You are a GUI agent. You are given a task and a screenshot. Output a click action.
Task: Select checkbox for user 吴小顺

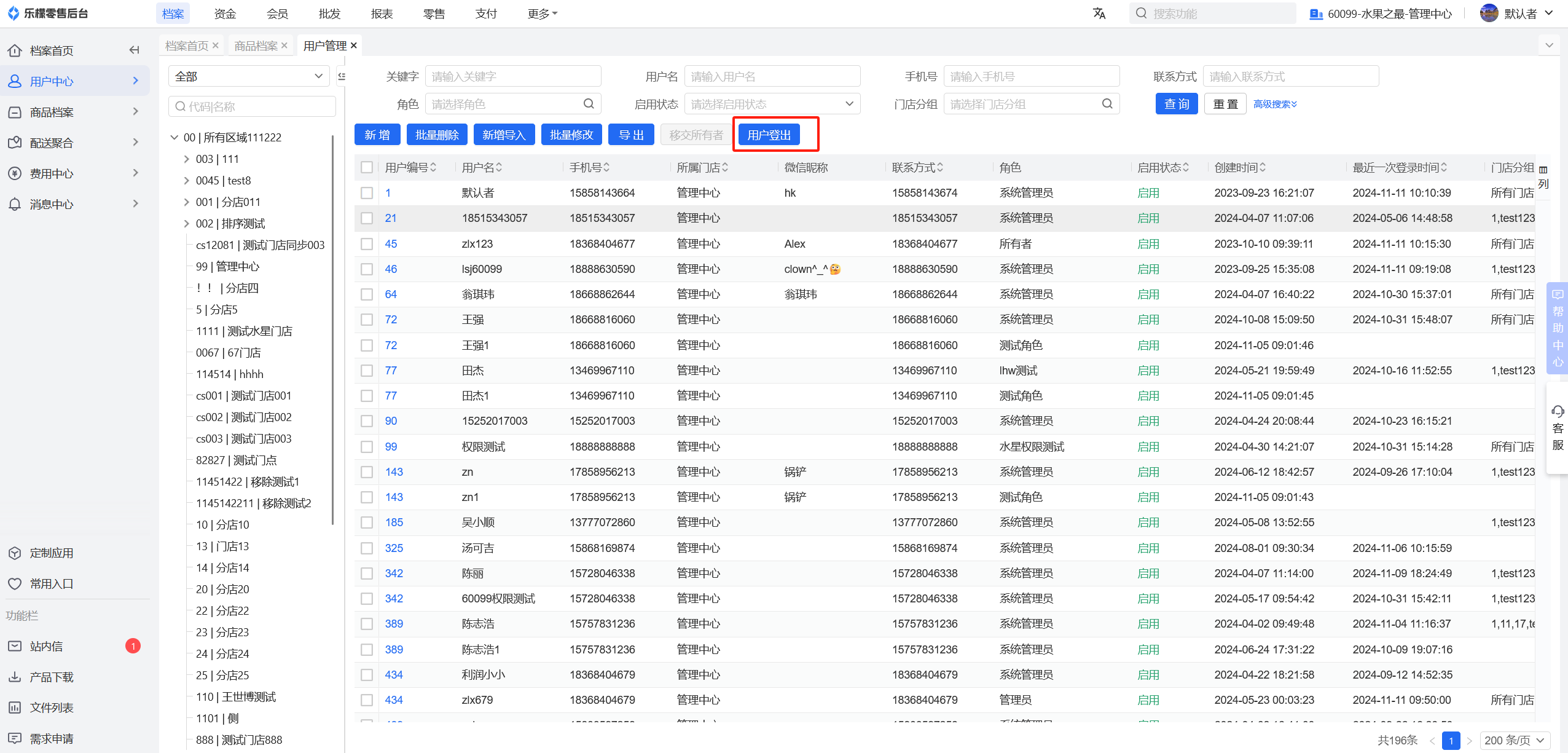click(x=367, y=522)
